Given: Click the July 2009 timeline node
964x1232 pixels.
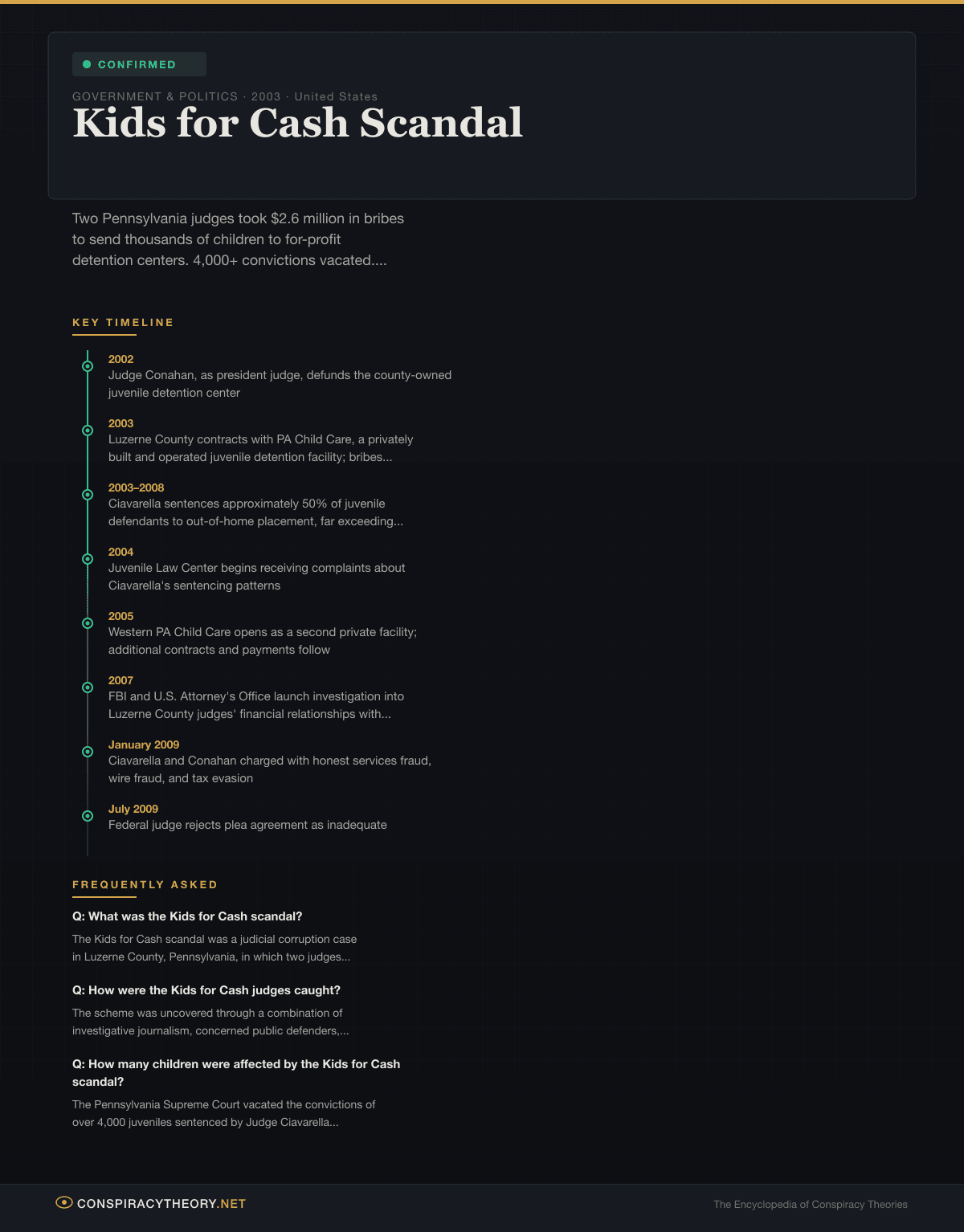Looking at the screenshot, I should (x=88, y=816).
